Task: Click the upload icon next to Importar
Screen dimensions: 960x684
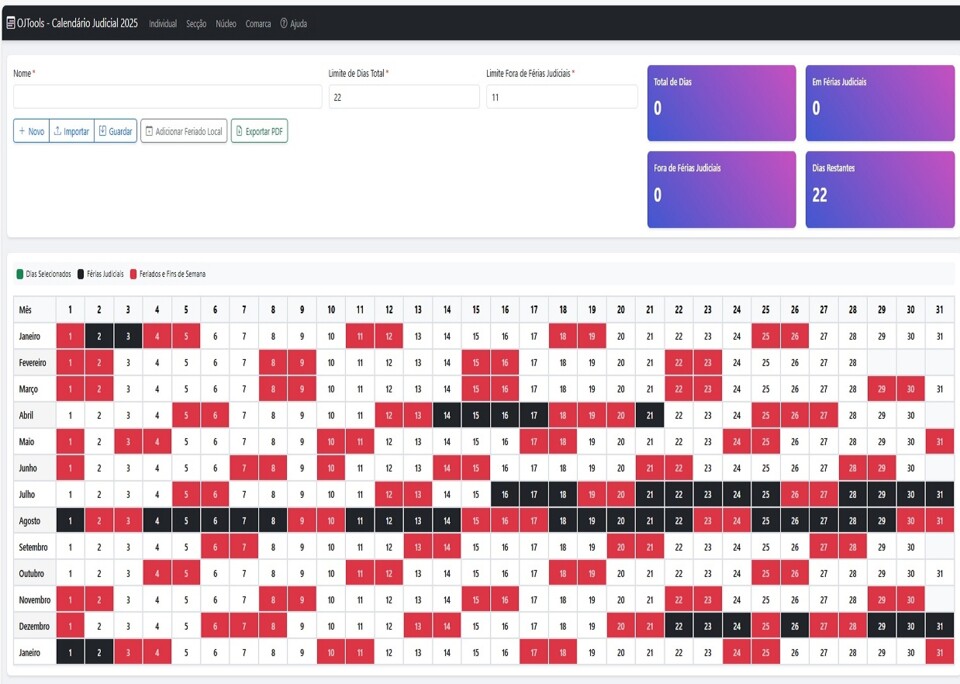Action: point(58,130)
